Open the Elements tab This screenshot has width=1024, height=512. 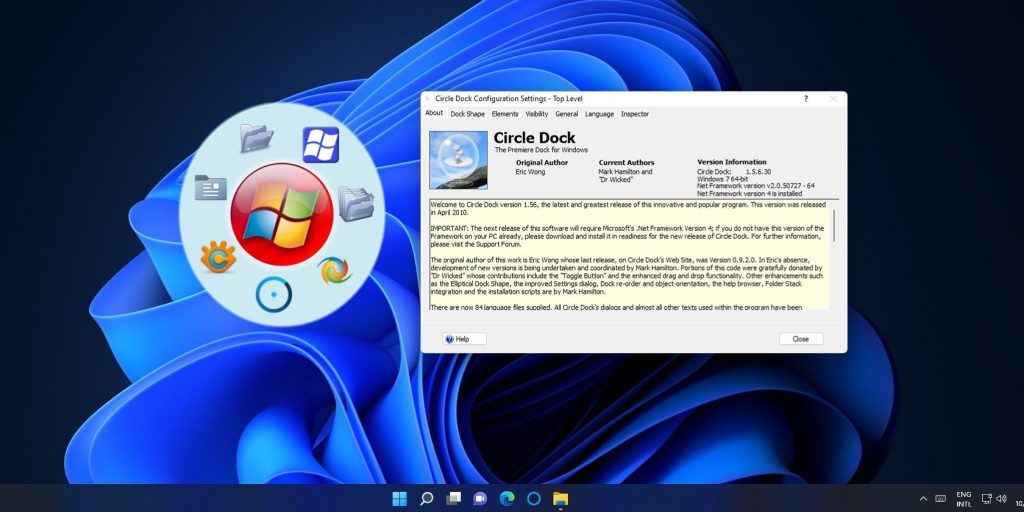[505, 114]
